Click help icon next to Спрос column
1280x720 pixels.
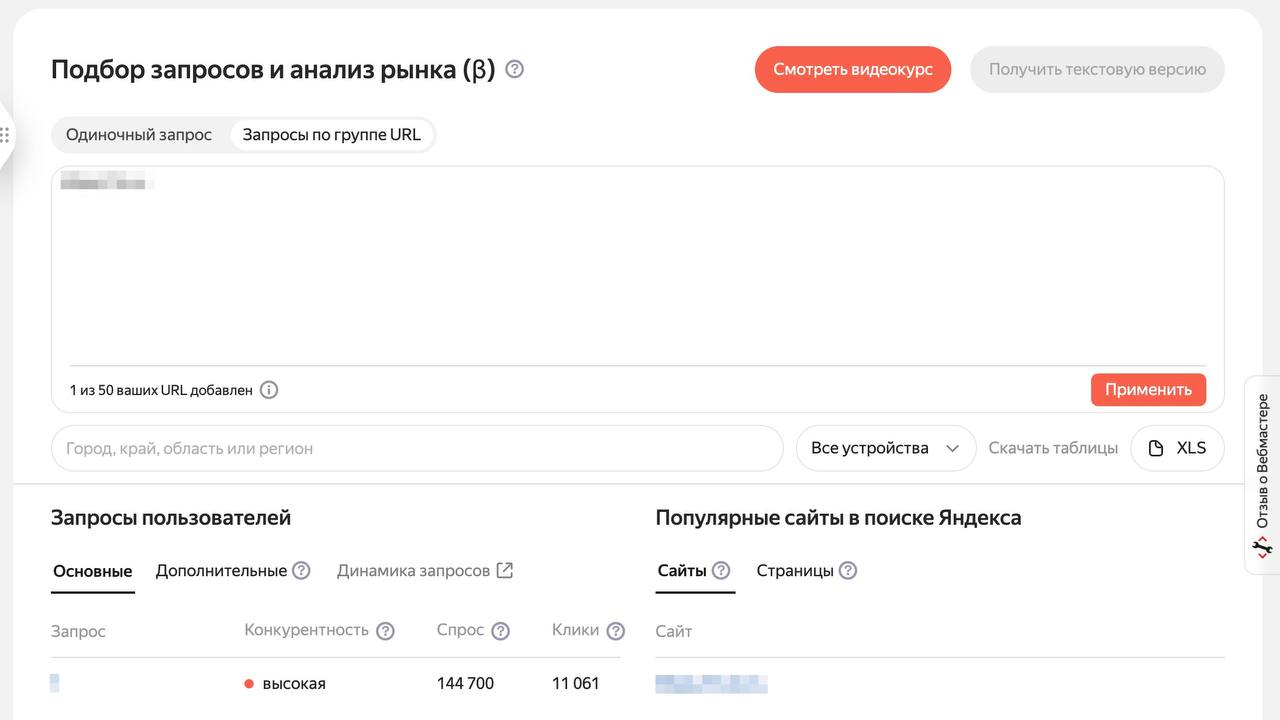click(500, 631)
